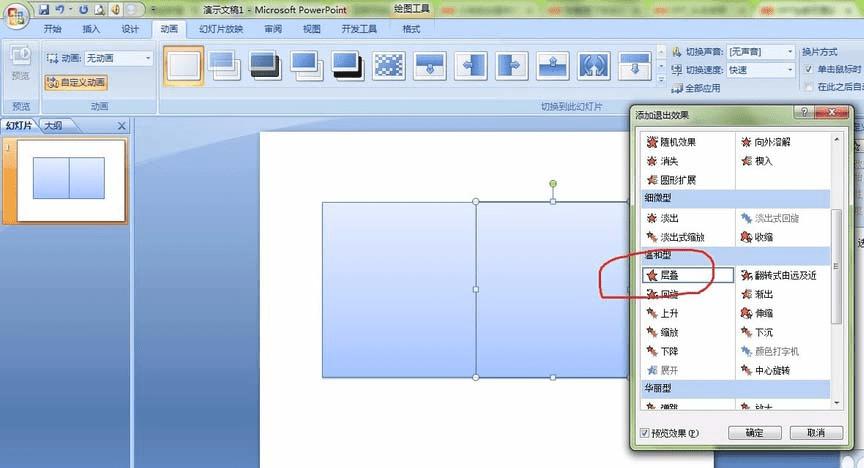Screen dimensions: 864x468
Task: Choose the 层叠 exit effect
Action: [688, 275]
